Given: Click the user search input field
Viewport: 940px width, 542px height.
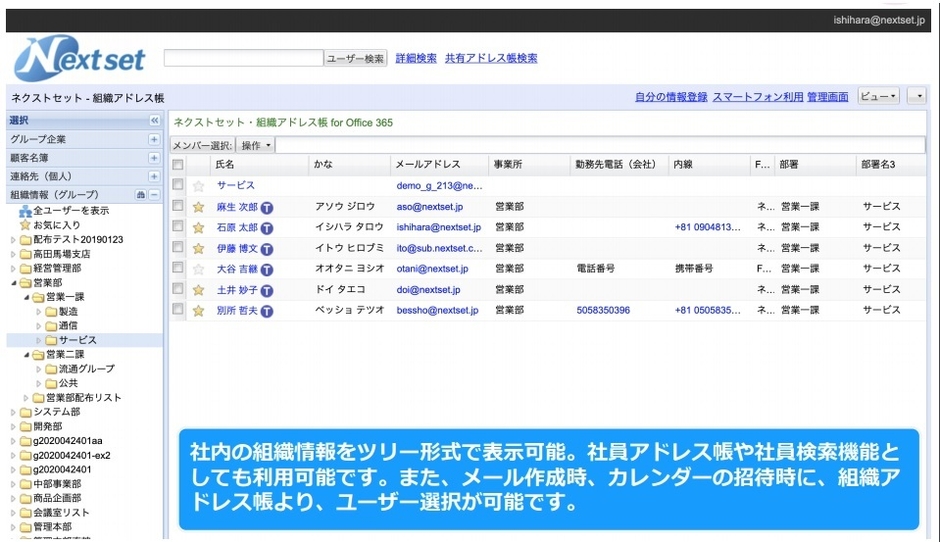Looking at the screenshot, I should 243,58.
